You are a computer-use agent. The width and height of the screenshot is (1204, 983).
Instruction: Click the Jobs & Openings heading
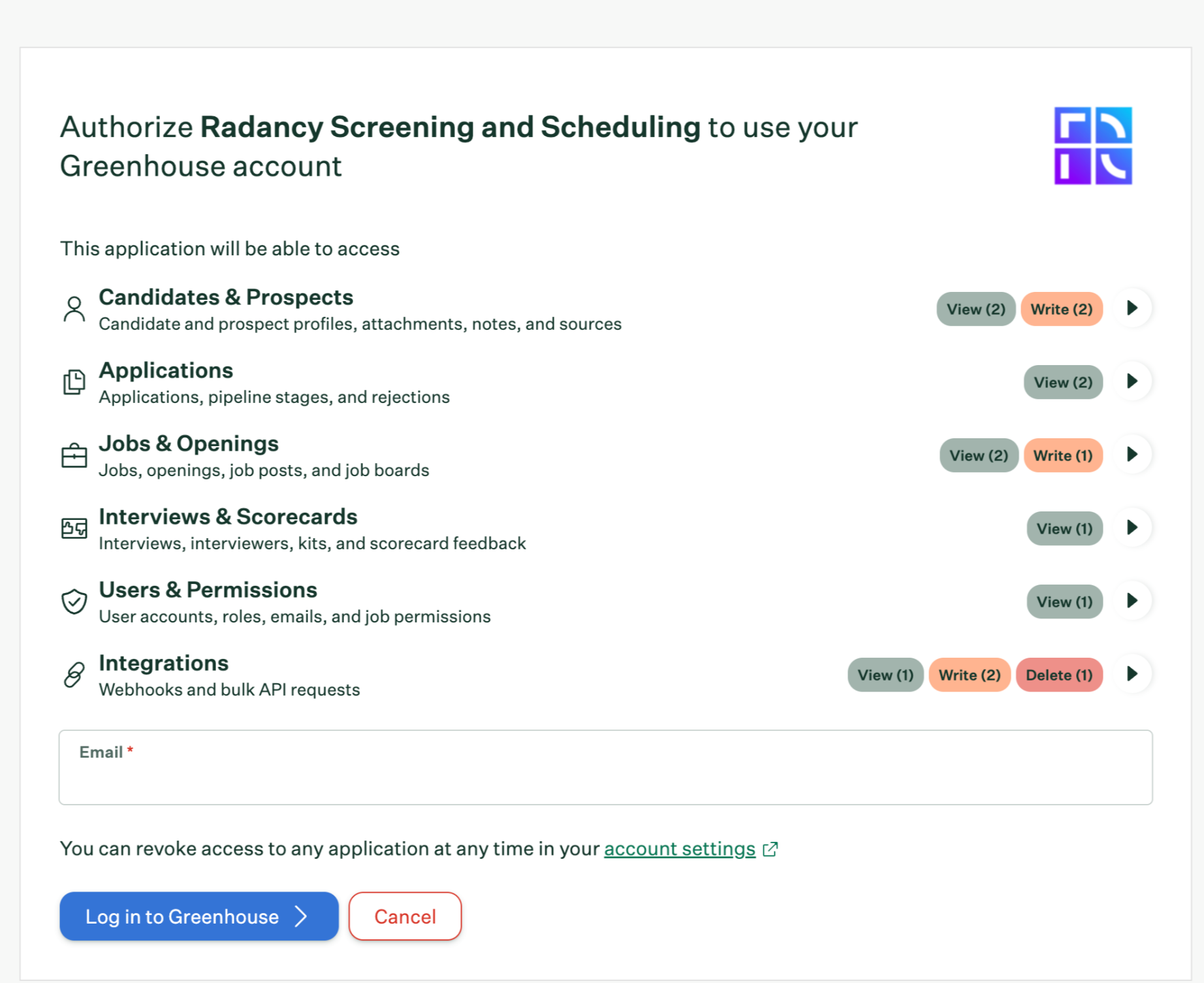189,443
